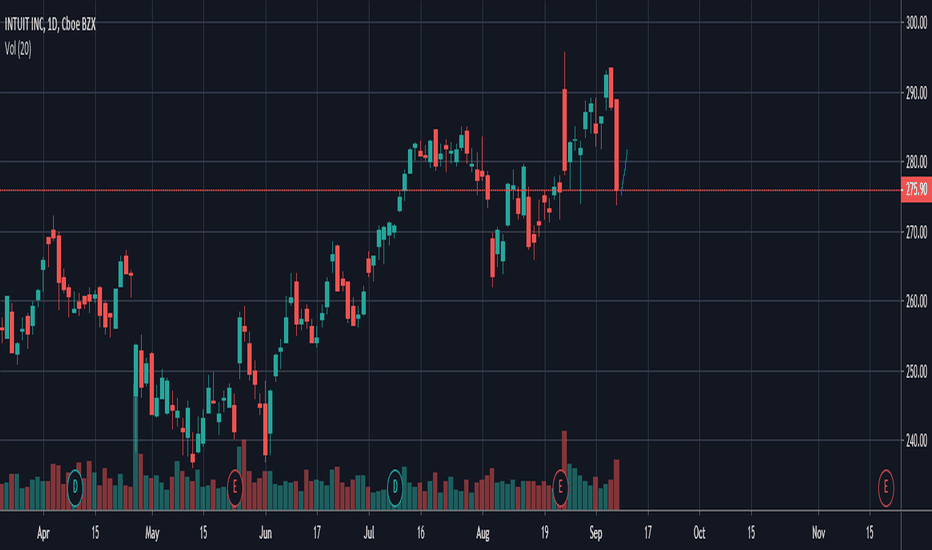
Task: Select the Nov date axis label
Action: point(818,533)
